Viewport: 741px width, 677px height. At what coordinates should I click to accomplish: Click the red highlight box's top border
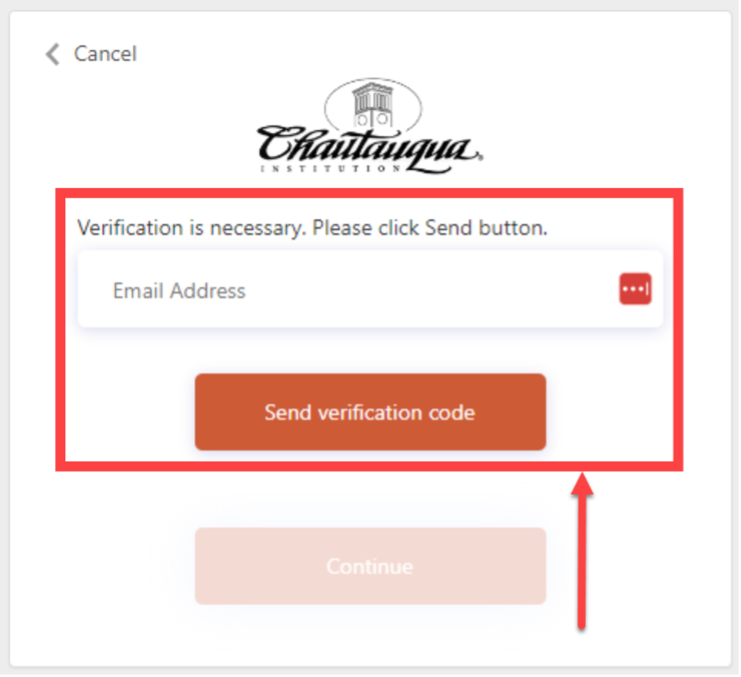[x=370, y=191]
